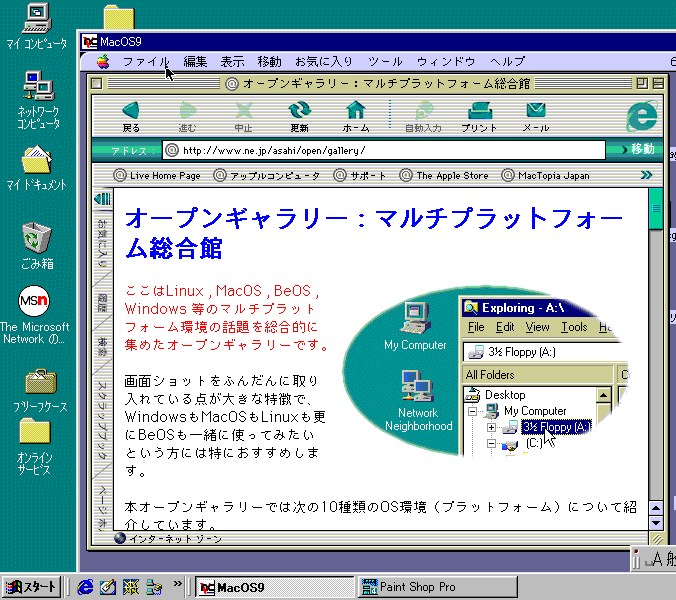Viewport: 676px width, 600px height.
Task: Click the yellow folder on desktop top
Action: coord(119,17)
